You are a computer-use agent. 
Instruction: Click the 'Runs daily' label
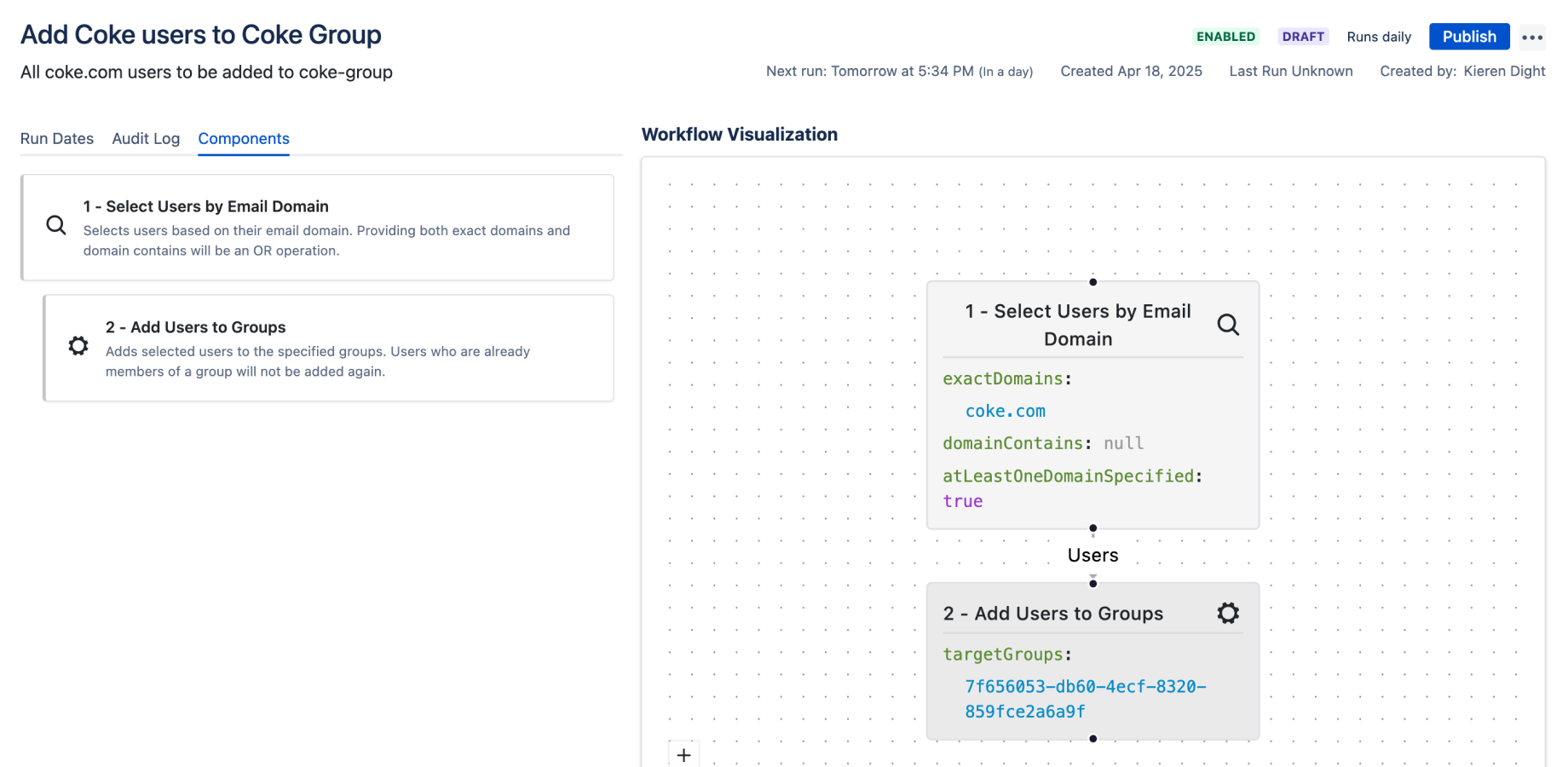click(1379, 37)
